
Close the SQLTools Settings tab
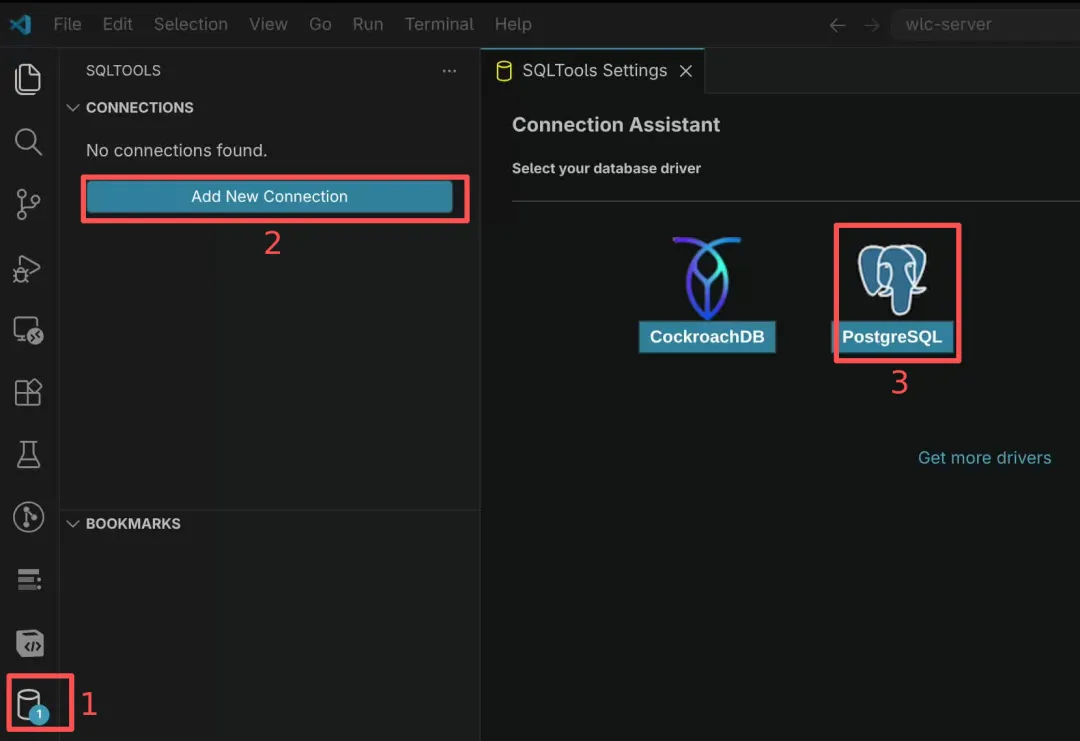[x=685, y=71]
